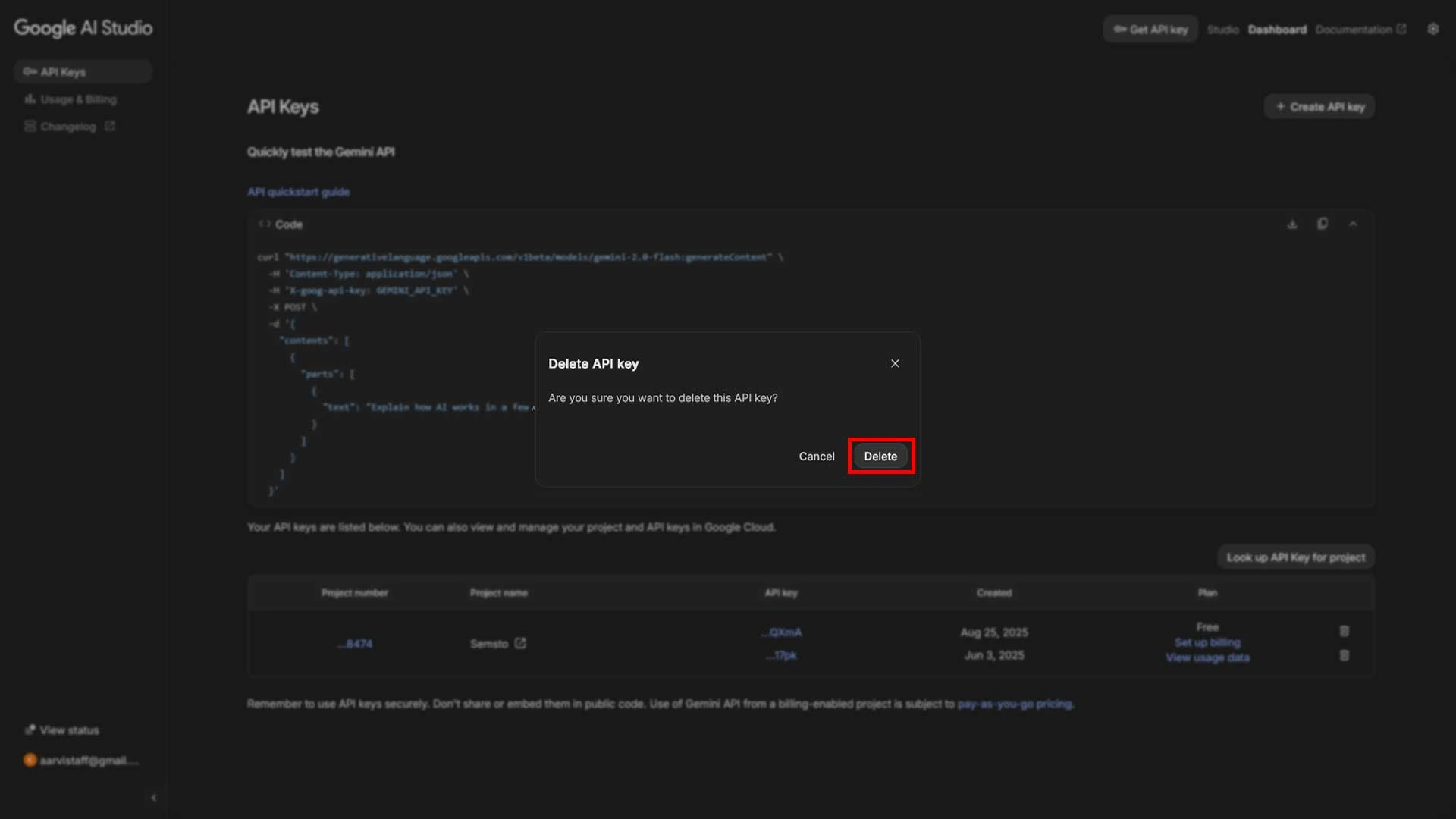Click the Project number column header
The width and height of the screenshot is (1456, 819).
[x=355, y=592]
